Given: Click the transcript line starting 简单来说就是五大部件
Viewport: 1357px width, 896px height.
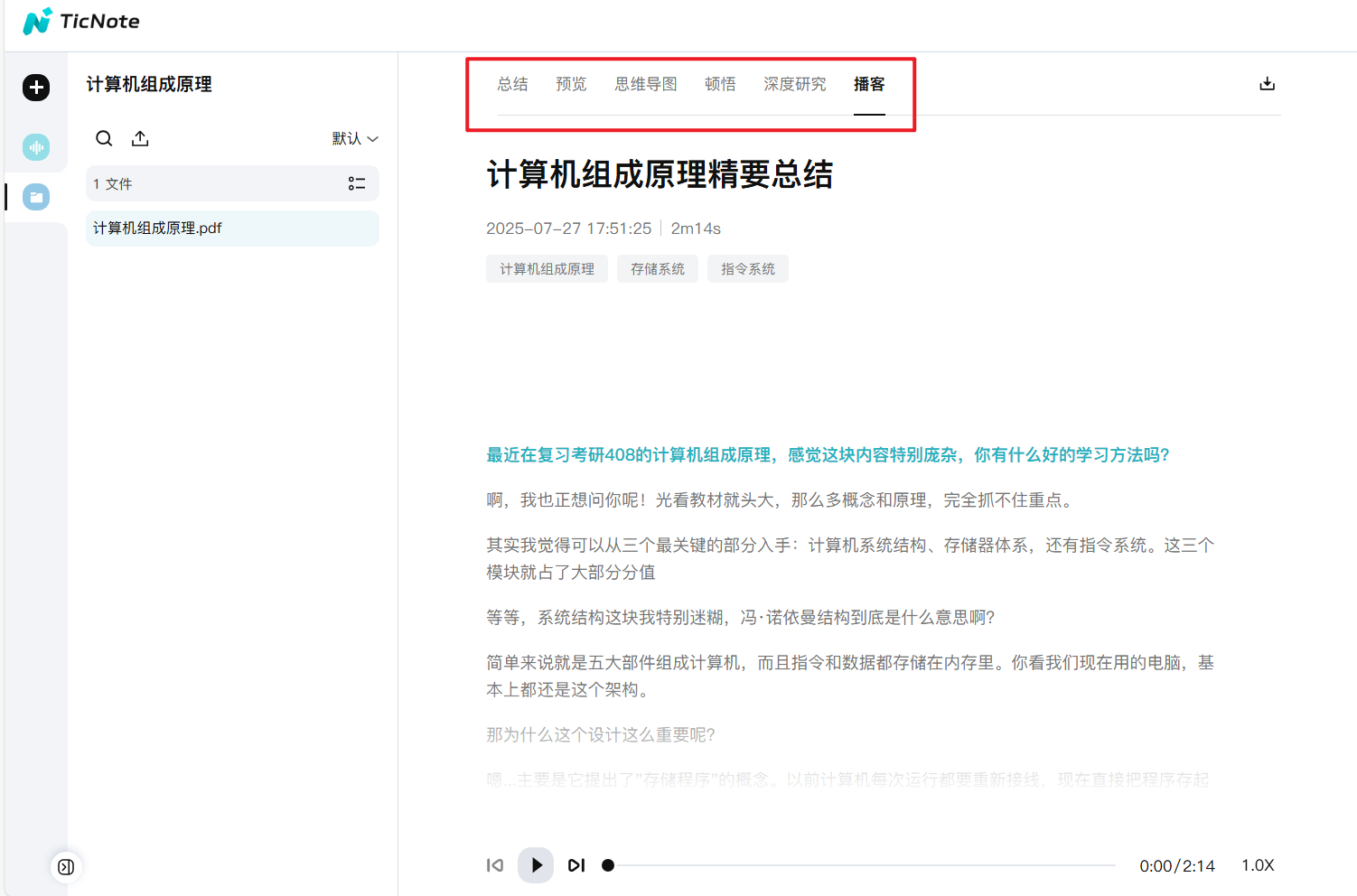Looking at the screenshot, I should click(x=850, y=677).
